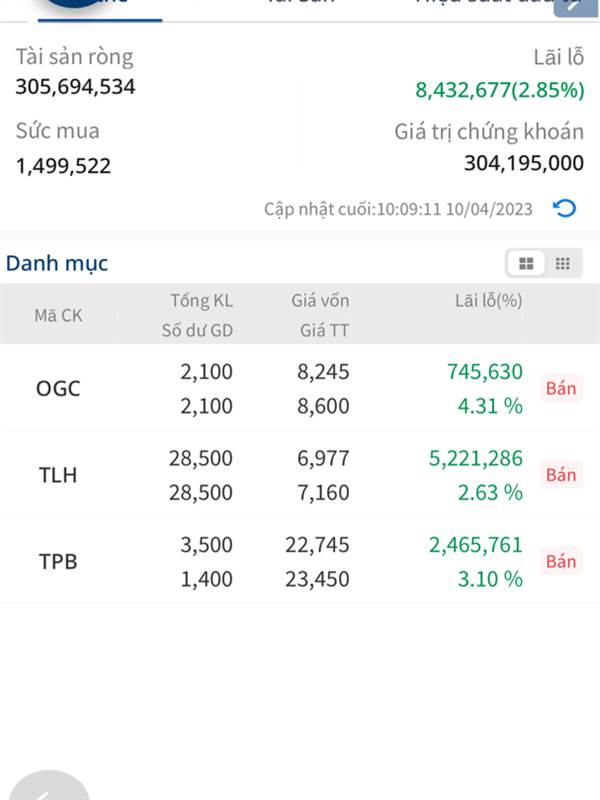Sort by Lãi lỗ(%) column
The height and width of the screenshot is (800, 600).
click(488, 300)
